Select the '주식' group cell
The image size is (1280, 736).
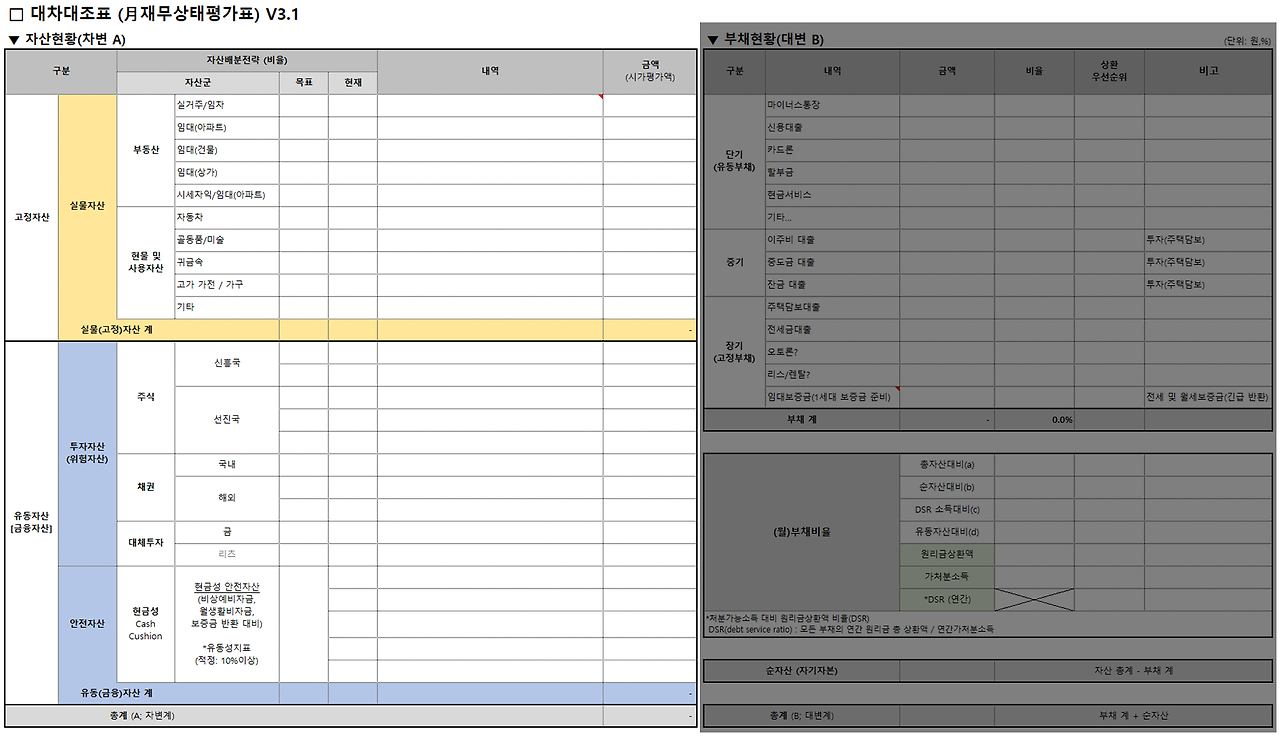point(146,397)
